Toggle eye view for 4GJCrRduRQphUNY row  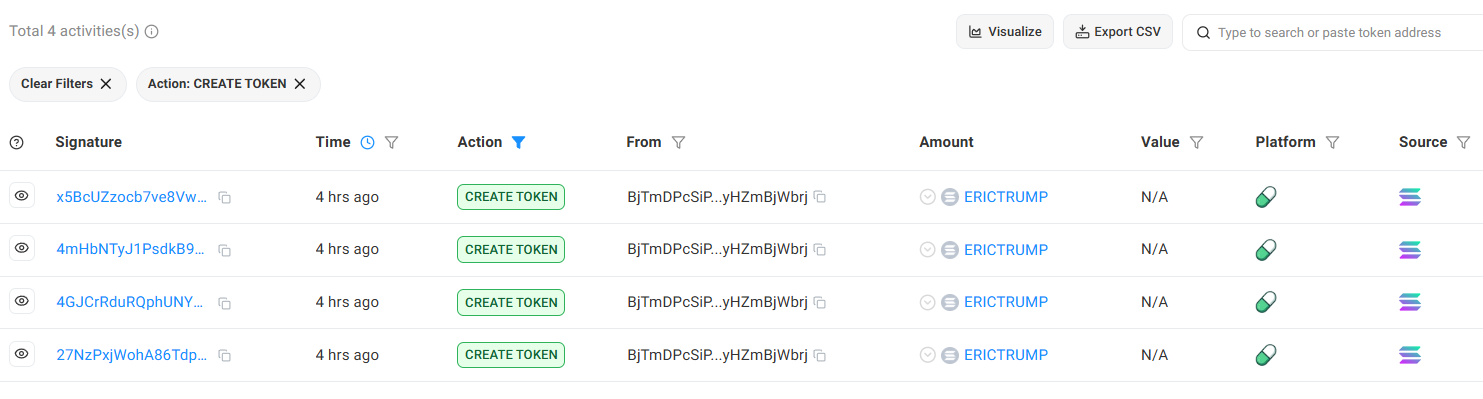[x=22, y=301]
